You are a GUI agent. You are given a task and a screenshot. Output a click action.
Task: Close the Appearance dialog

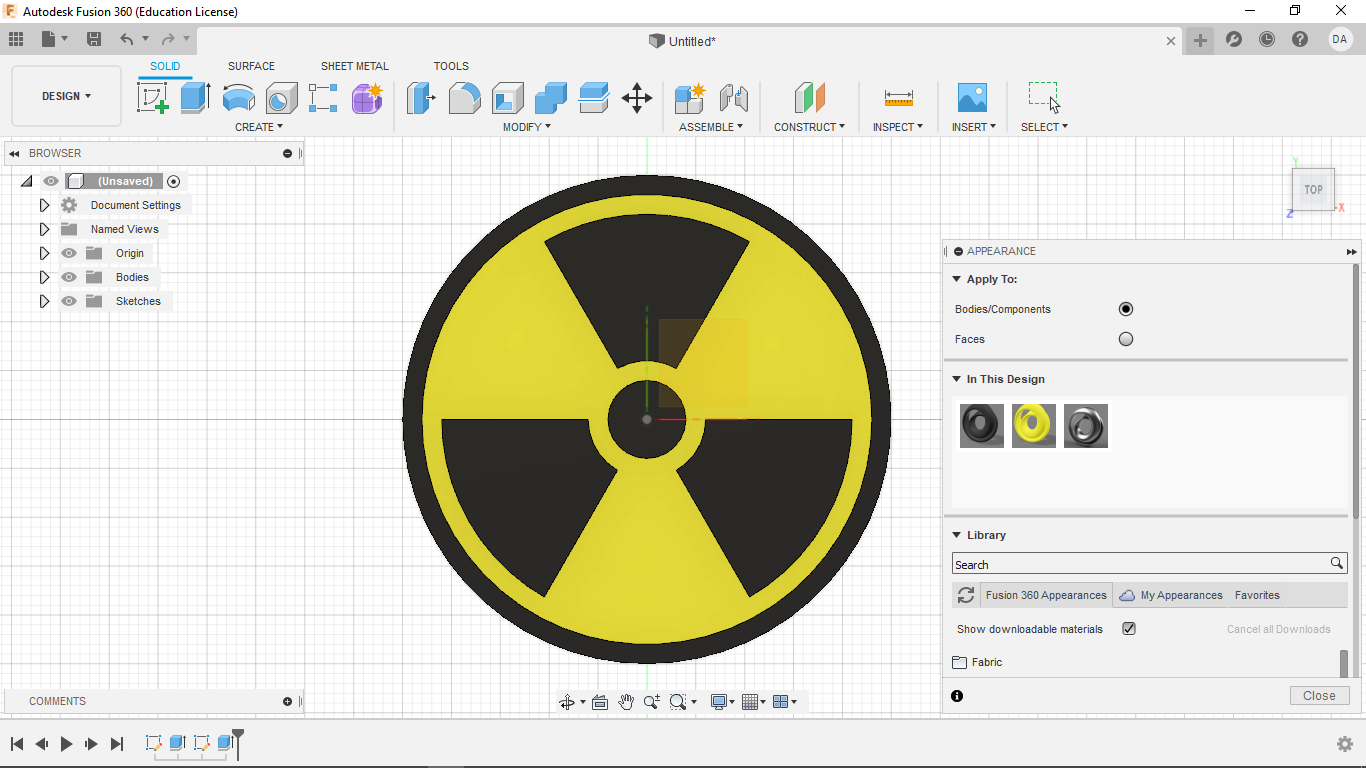1319,696
